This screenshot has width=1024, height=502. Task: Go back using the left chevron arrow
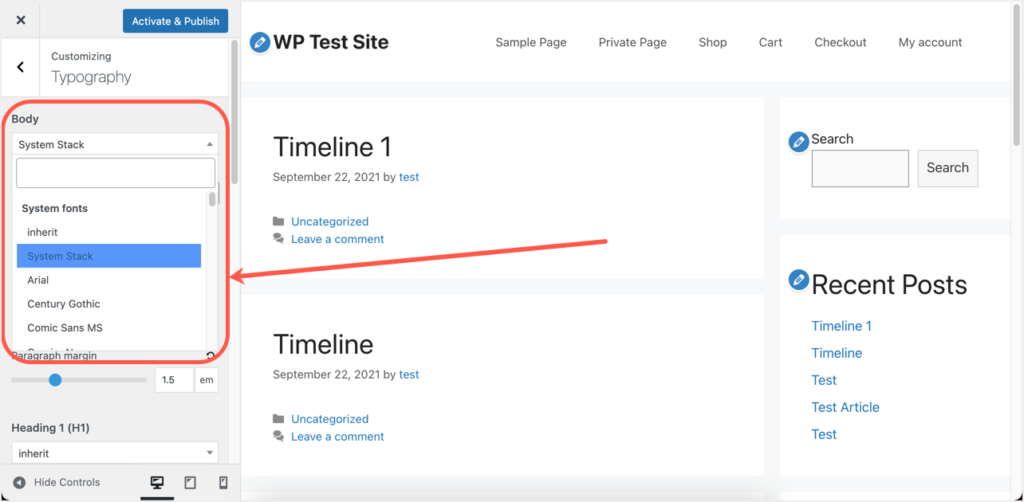pos(20,67)
